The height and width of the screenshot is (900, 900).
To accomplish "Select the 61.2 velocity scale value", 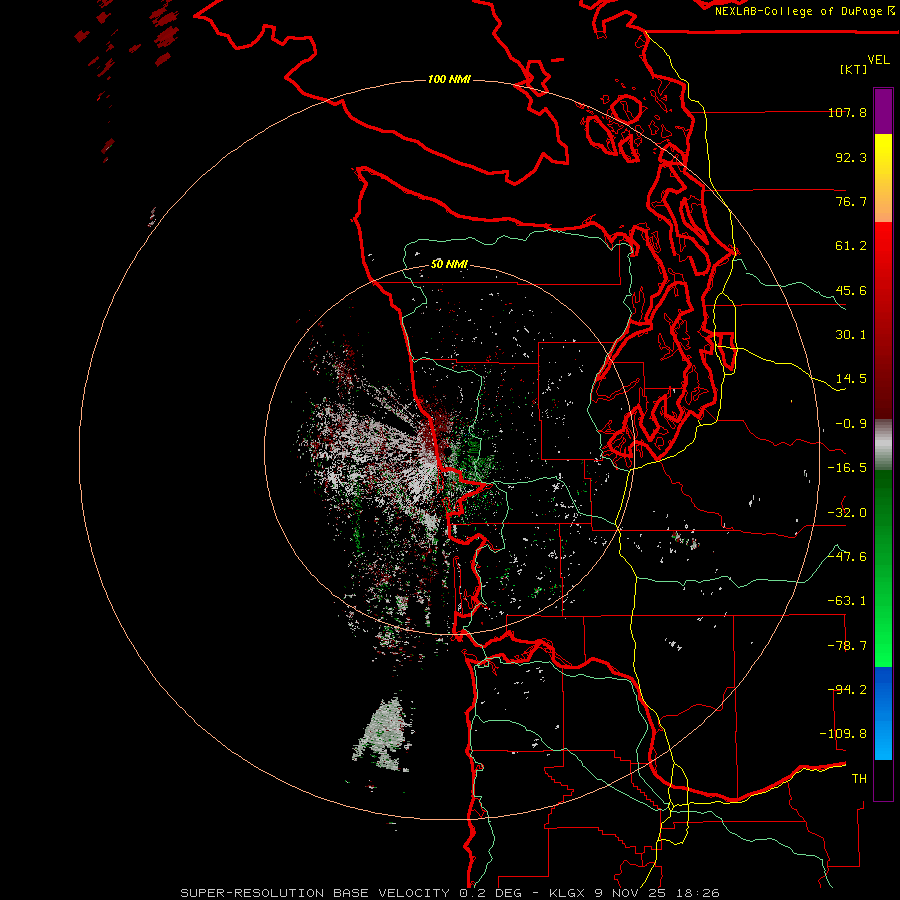I will click(851, 246).
